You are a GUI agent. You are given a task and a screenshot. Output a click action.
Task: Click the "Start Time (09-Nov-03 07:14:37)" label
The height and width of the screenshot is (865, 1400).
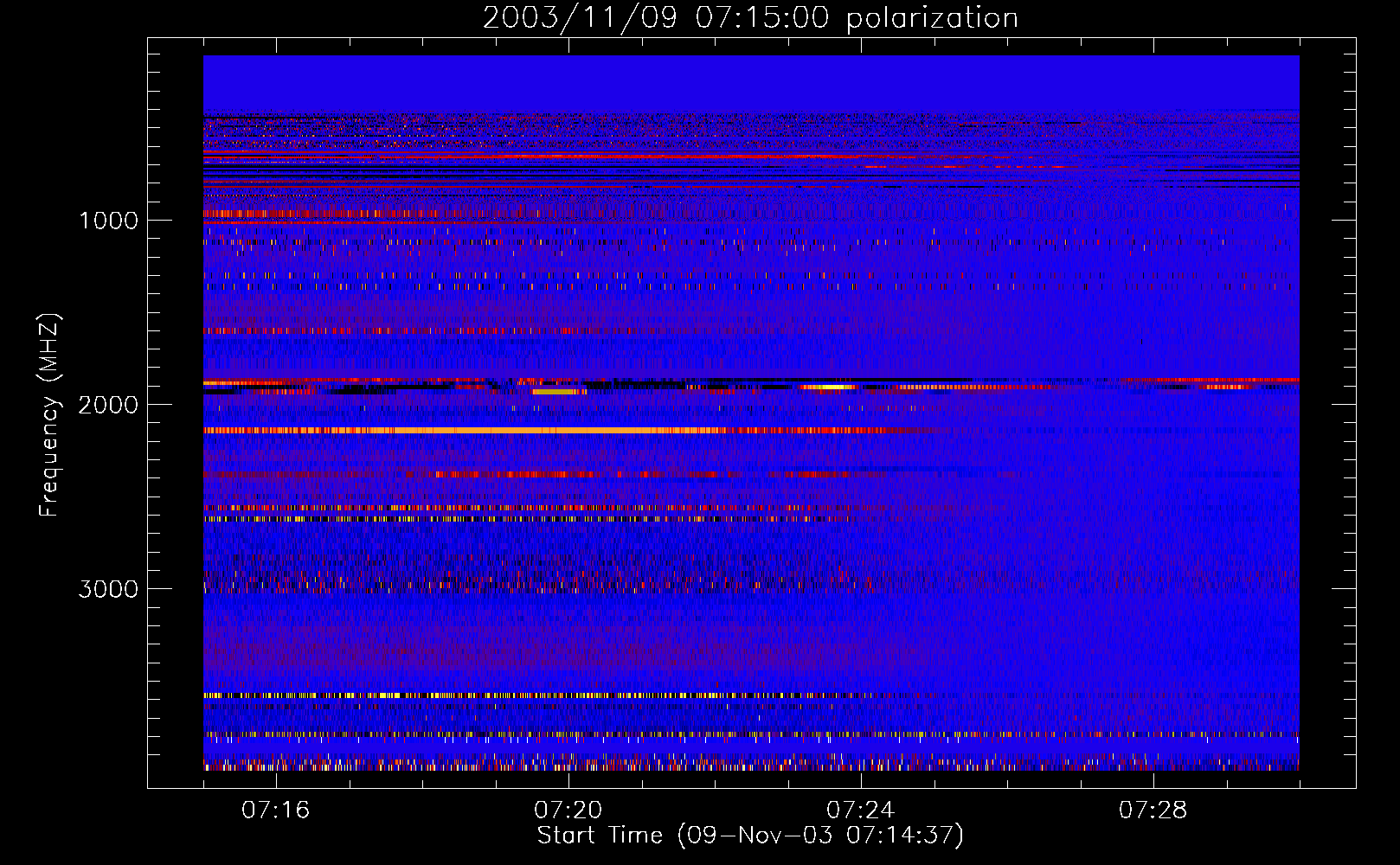750,836
